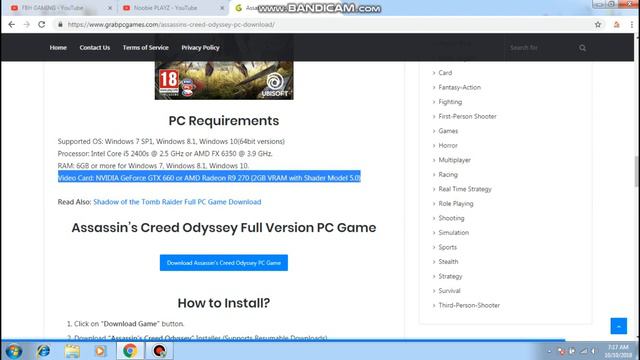Open the Multiplayer category
Screen dimensions: 640x360
tap(454, 160)
